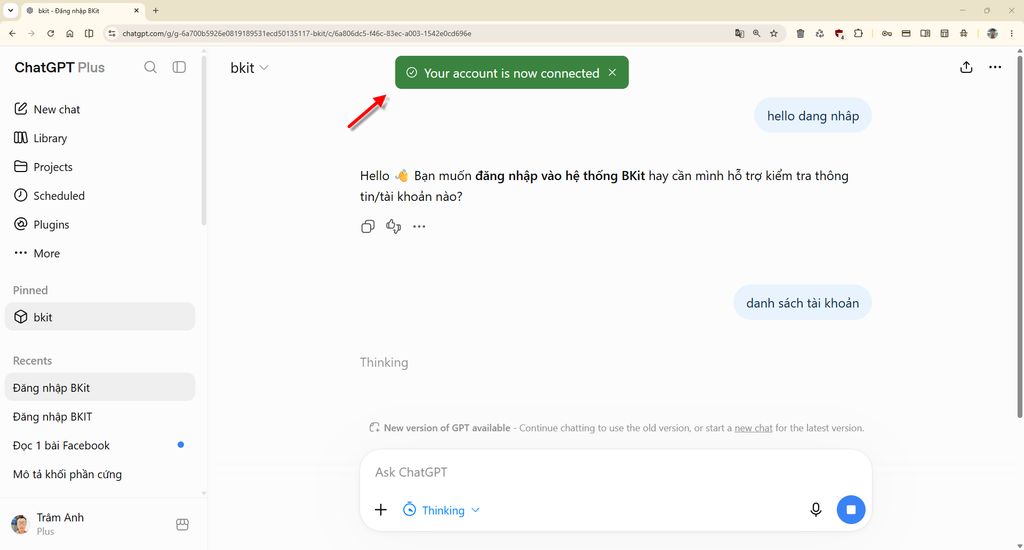Bookmark this page with the star icon
The height and width of the screenshot is (550, 1024).
pos(774,33)
